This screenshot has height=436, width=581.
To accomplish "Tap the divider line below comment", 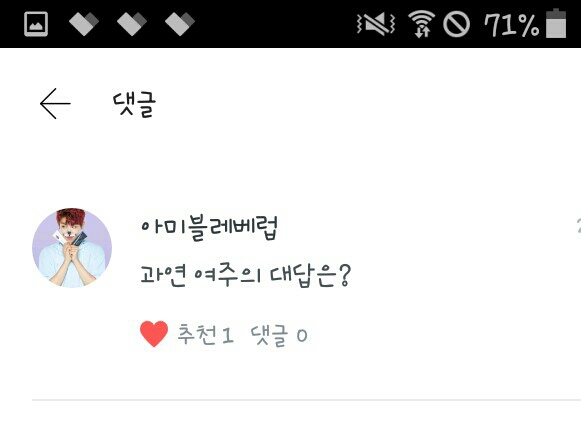I will click(306, 400).
